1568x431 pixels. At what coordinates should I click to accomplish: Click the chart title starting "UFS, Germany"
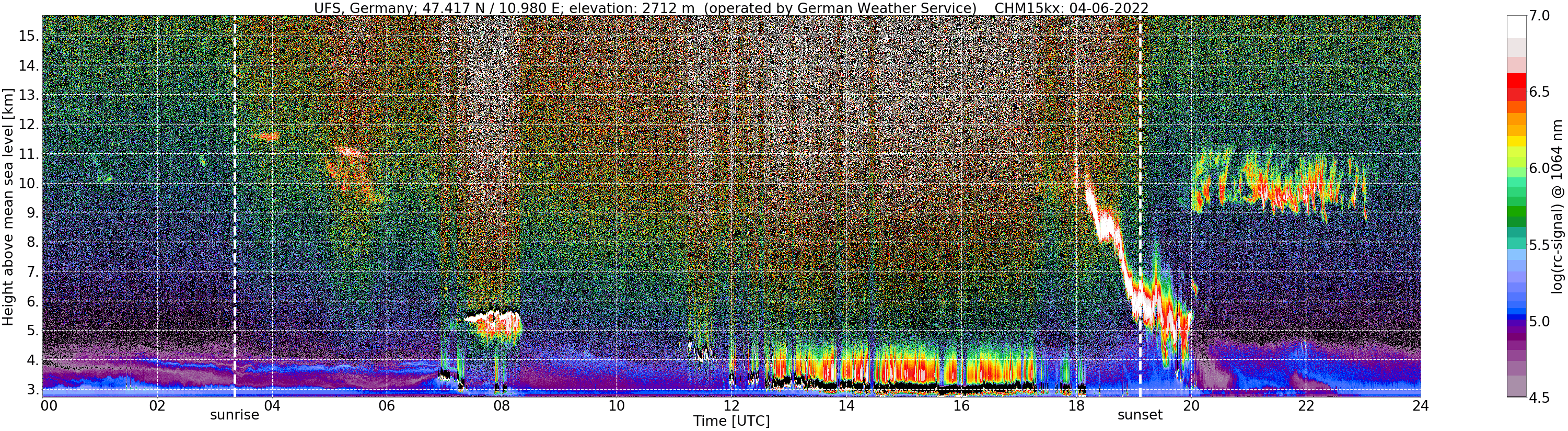coord(731,8)
